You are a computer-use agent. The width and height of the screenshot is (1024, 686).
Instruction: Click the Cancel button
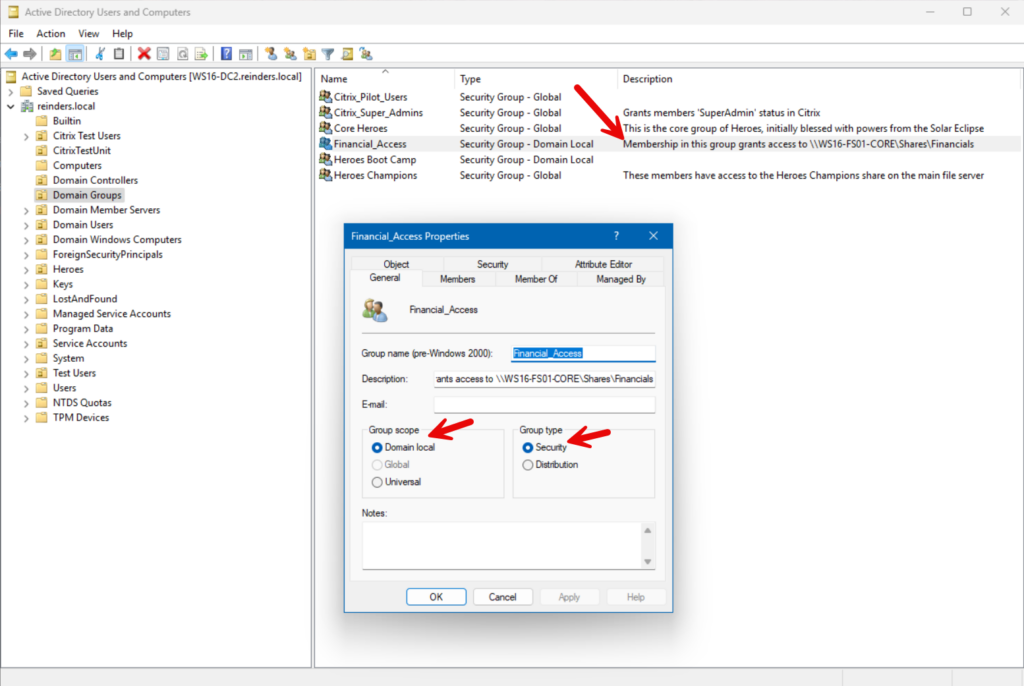pyautogui.click(x=502, y=597)
